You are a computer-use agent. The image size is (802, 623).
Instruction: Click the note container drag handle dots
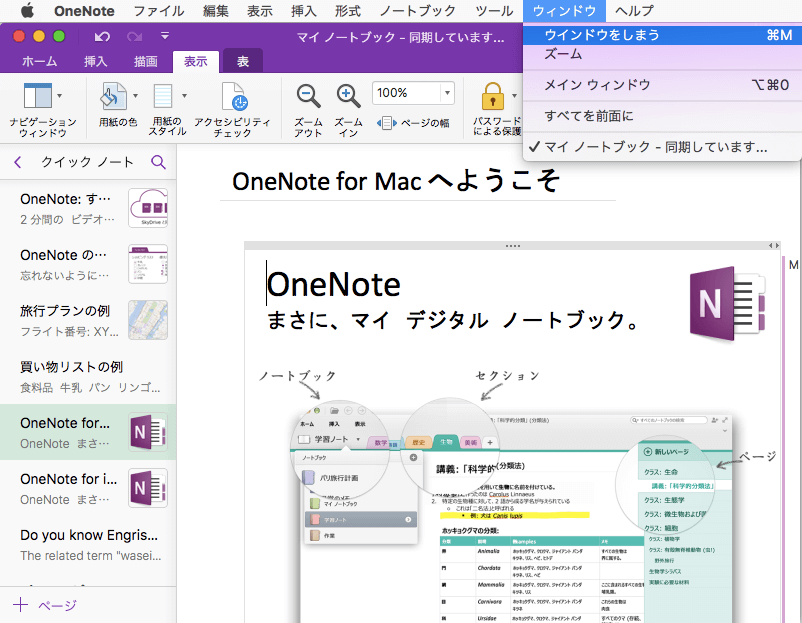click(513, 246)
